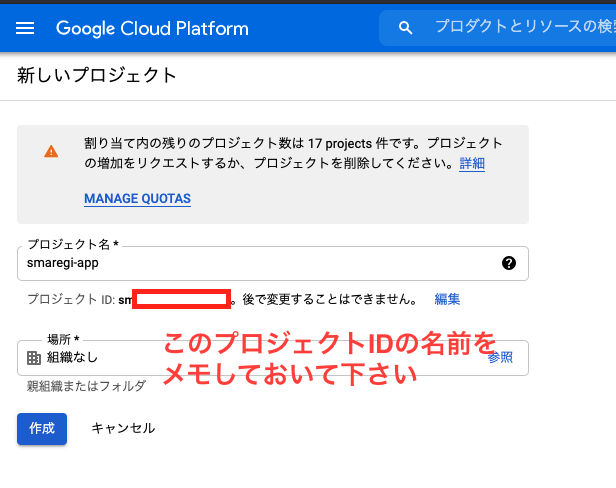Click the 作成 create button
This screenshot has height=488, width=616.
pos(42,429)
